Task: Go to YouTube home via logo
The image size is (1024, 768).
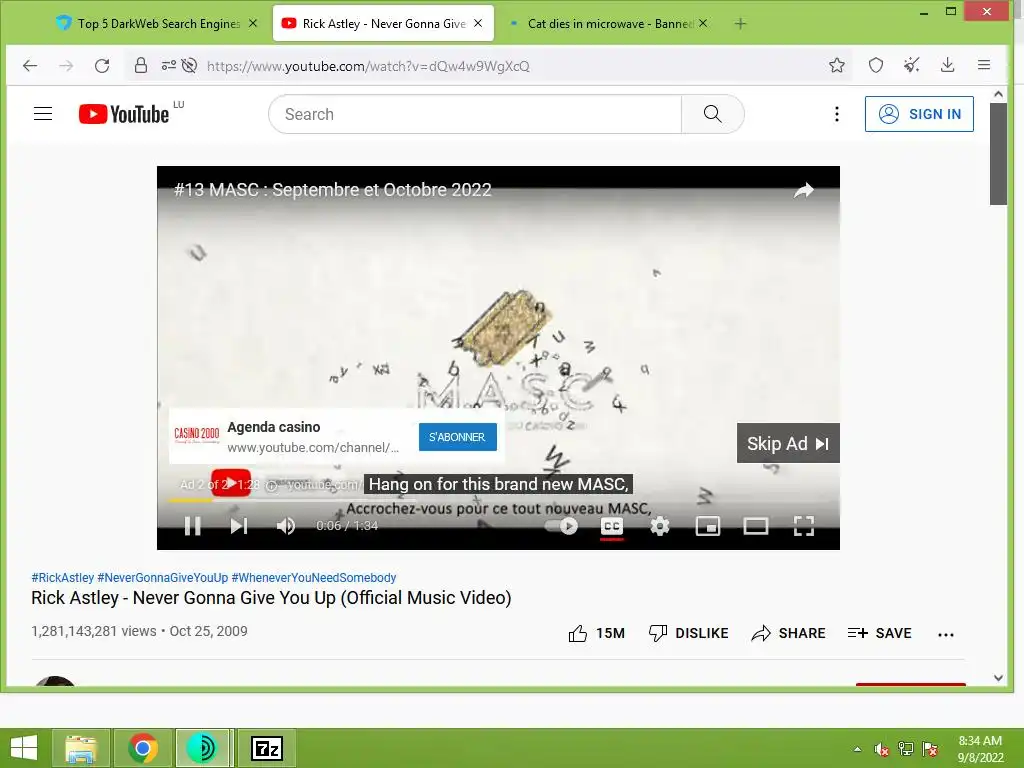Action: [x=124, y=114]
